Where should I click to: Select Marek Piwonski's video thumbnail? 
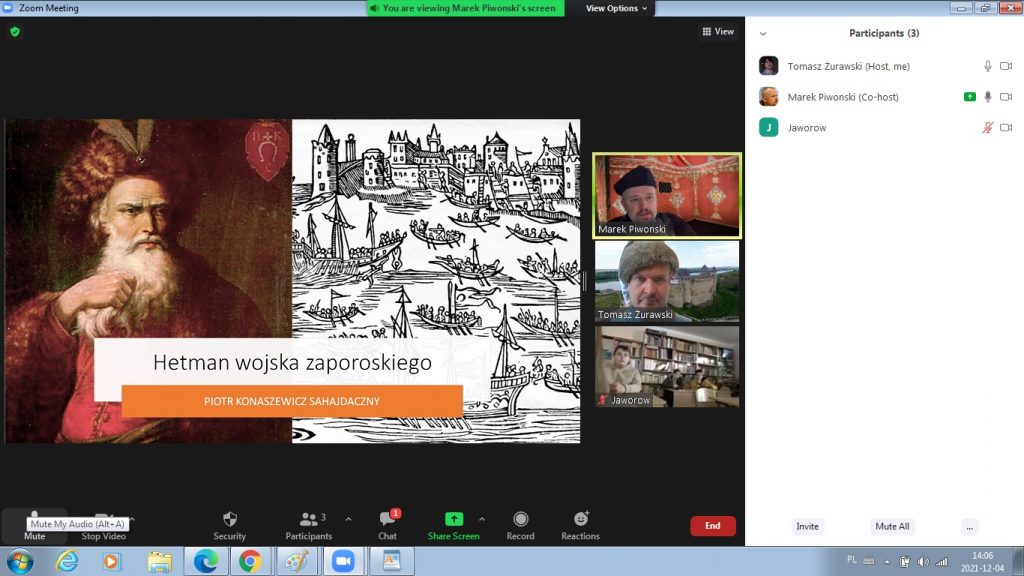pos(667,195)
